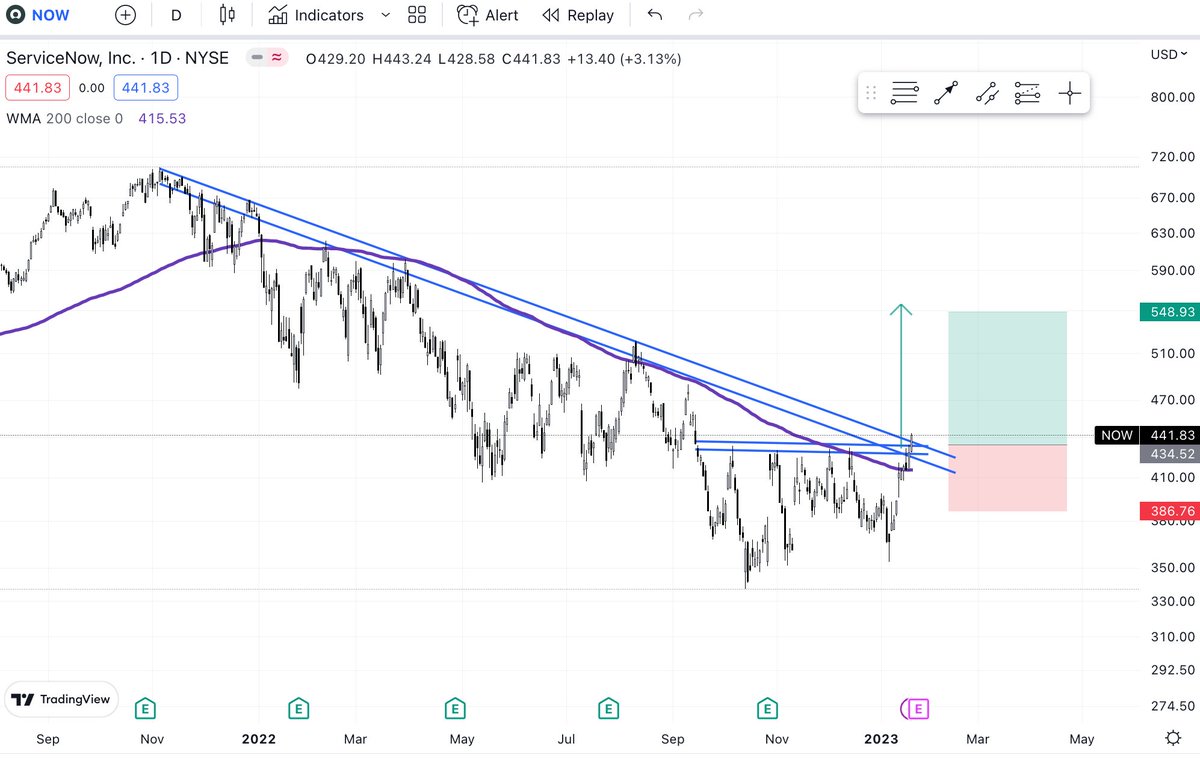1200x758 pixels.
Task: Open the multi-chart layout grid icon
Action: pyautogui.click(x=417, y=15)
